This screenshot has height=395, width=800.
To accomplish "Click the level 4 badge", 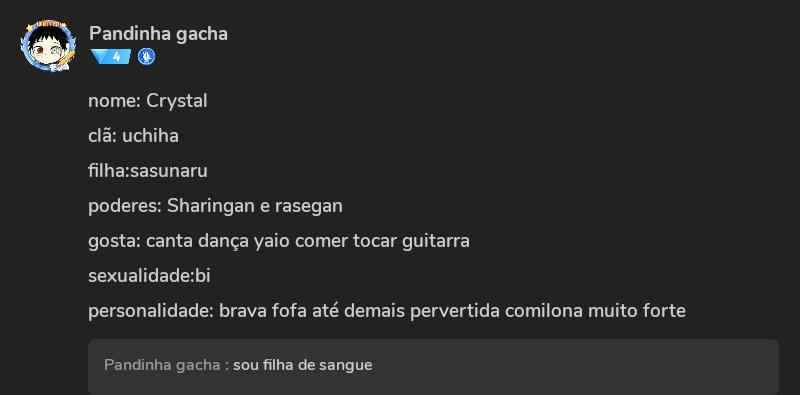I will [x=111, y=57].
